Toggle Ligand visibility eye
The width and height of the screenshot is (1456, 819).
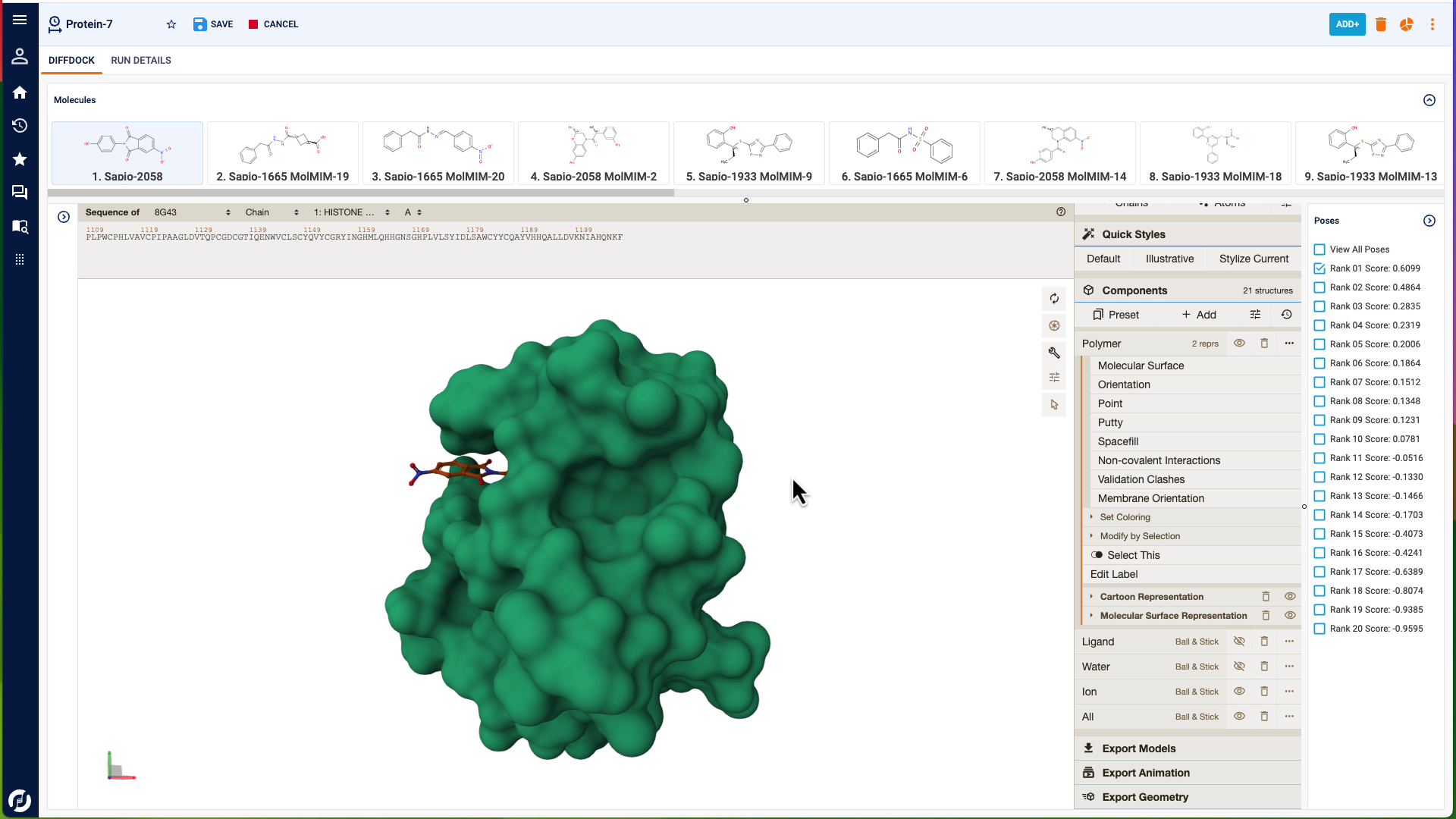[1239, 642]
